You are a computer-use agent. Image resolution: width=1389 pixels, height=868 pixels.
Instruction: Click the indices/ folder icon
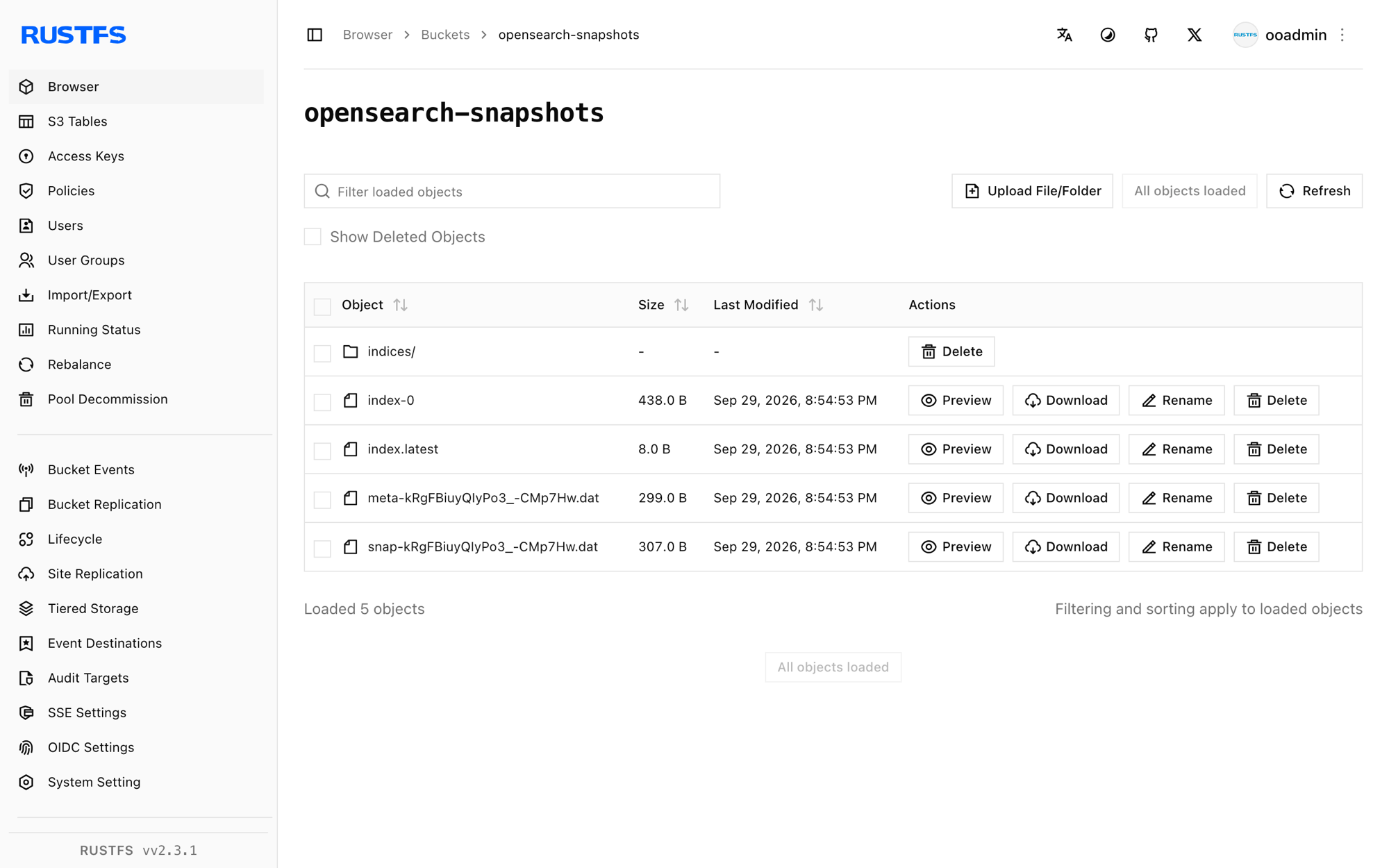pyautogui.click(x=351, y=351)
